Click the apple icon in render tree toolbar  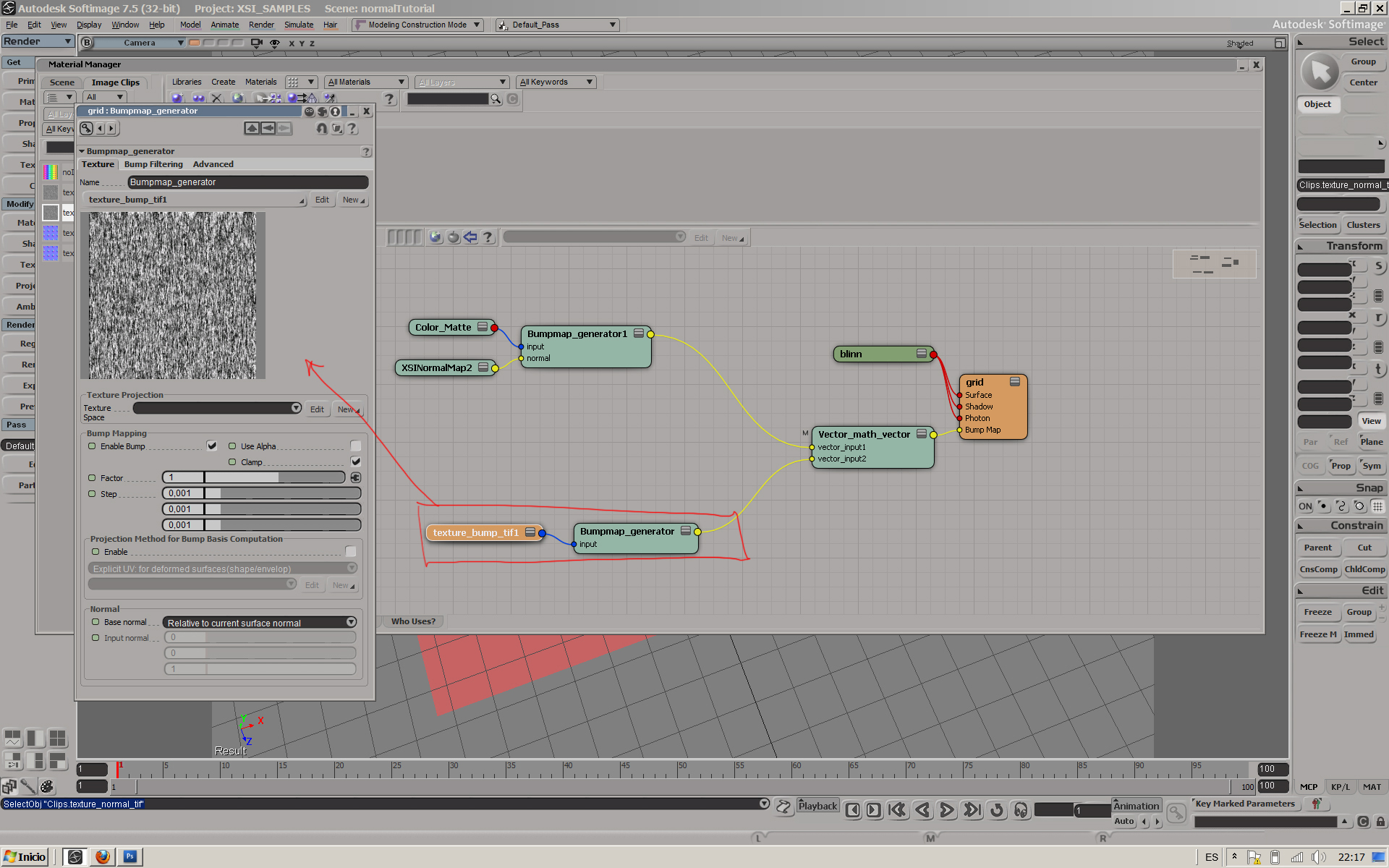(x=454, y=237)
